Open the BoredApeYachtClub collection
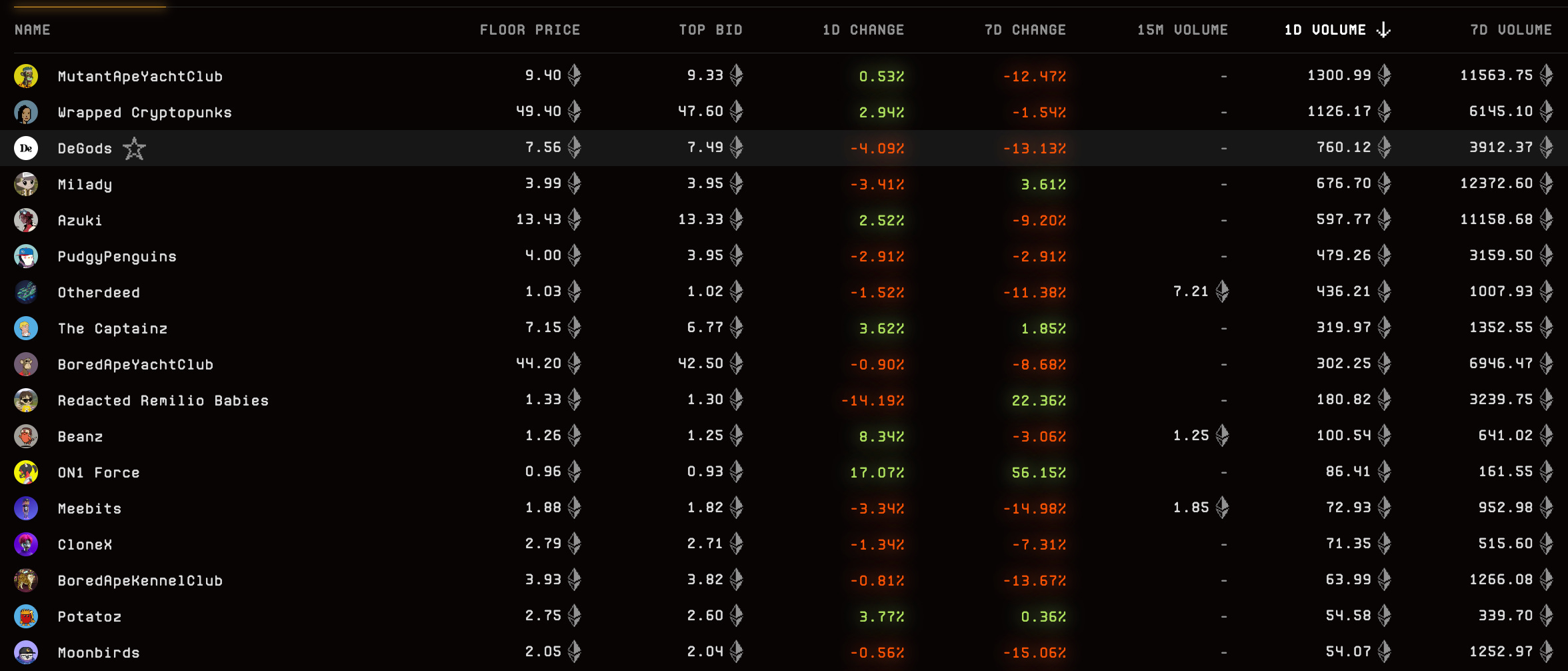Screen dimensions: 1568x671 [x=135, y=365]
